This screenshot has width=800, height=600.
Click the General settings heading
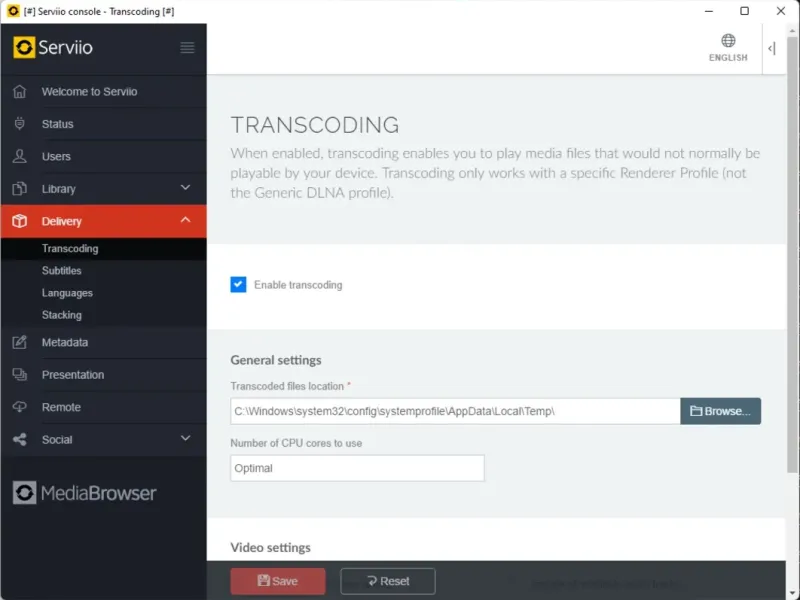276,360
